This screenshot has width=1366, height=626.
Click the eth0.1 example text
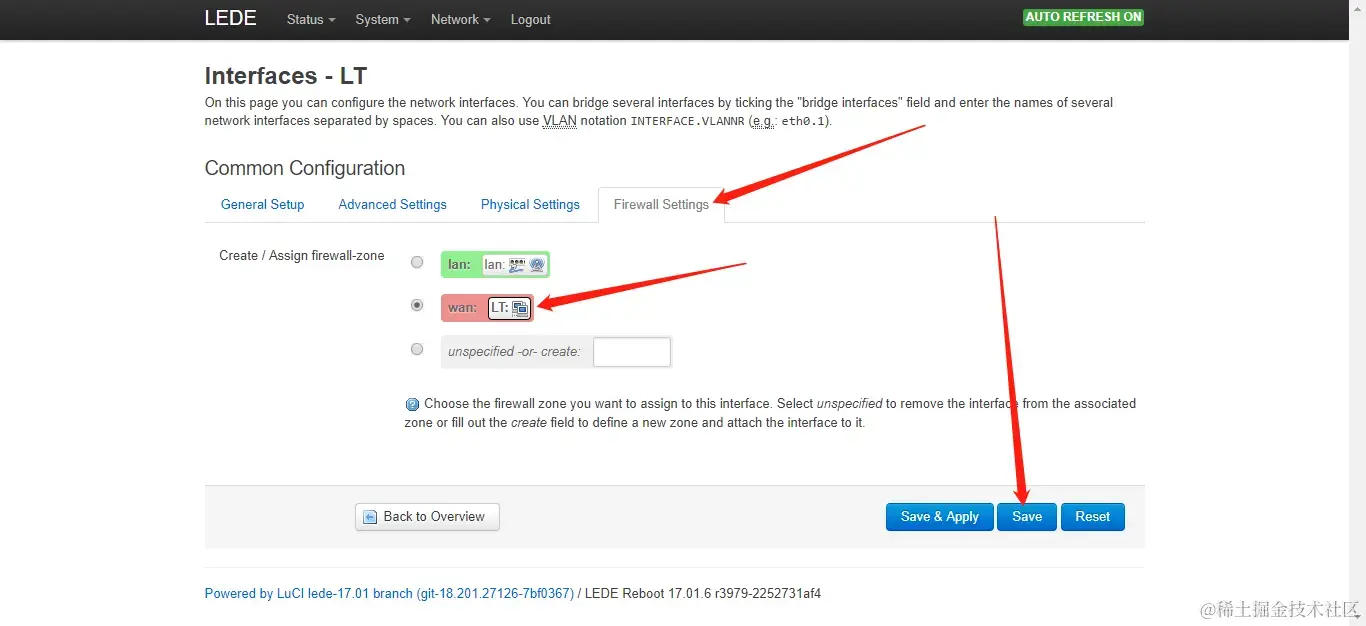click(804, 121)
